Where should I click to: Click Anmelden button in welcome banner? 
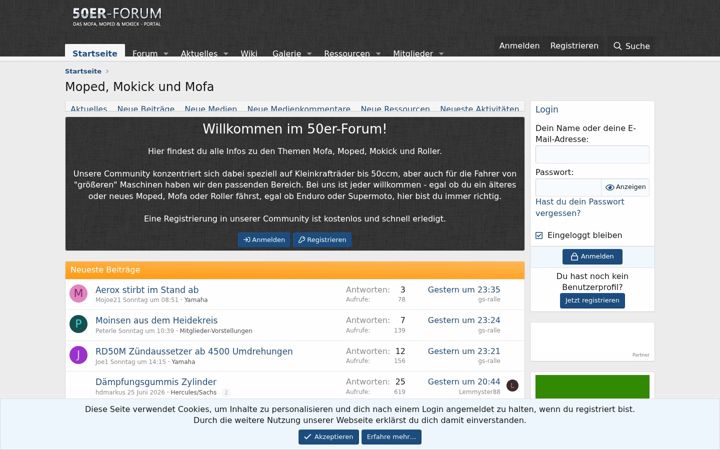pyautogui.click(x=264, y=240)
